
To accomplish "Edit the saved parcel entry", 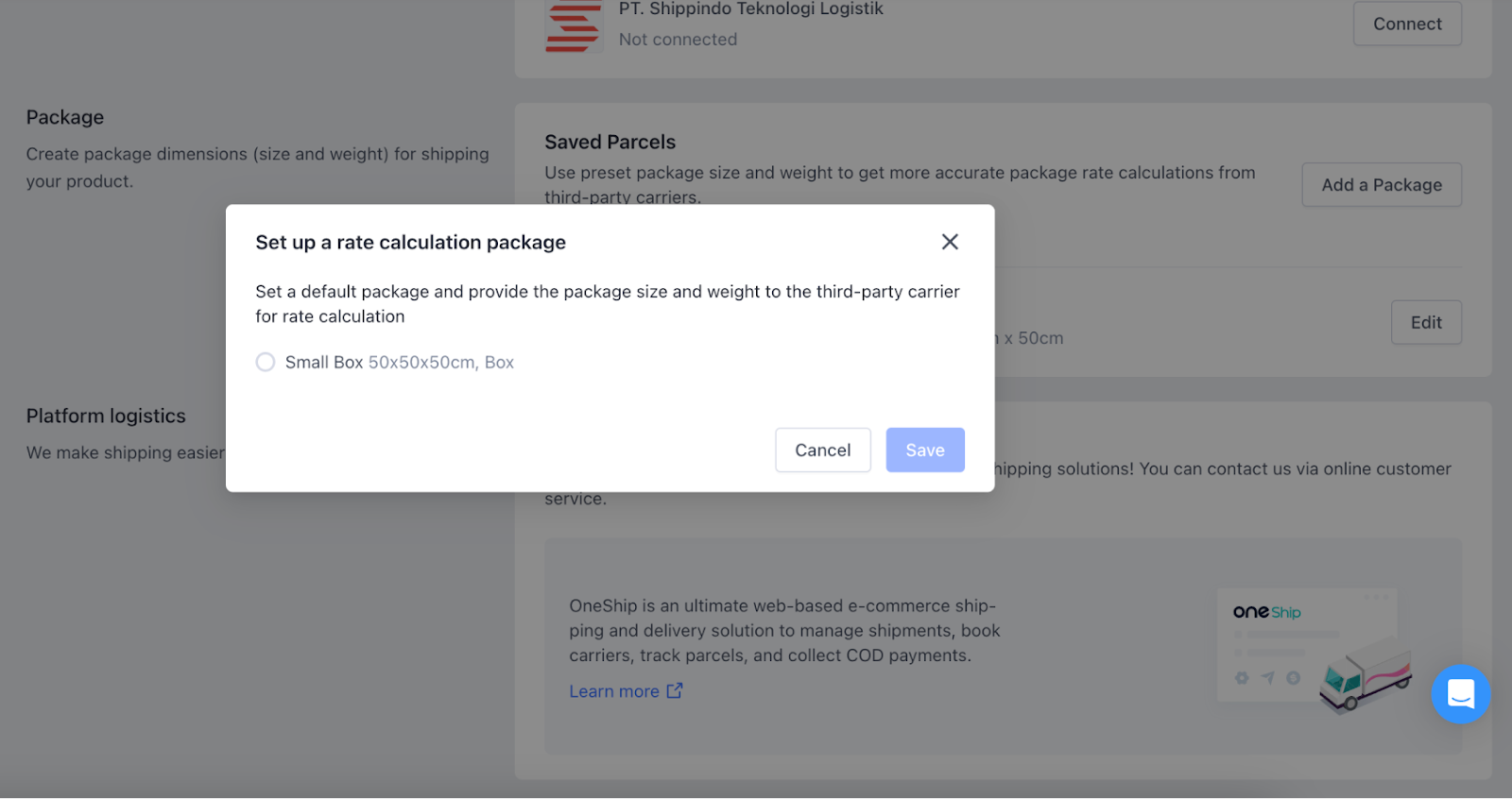I will tap(1426, 323).
